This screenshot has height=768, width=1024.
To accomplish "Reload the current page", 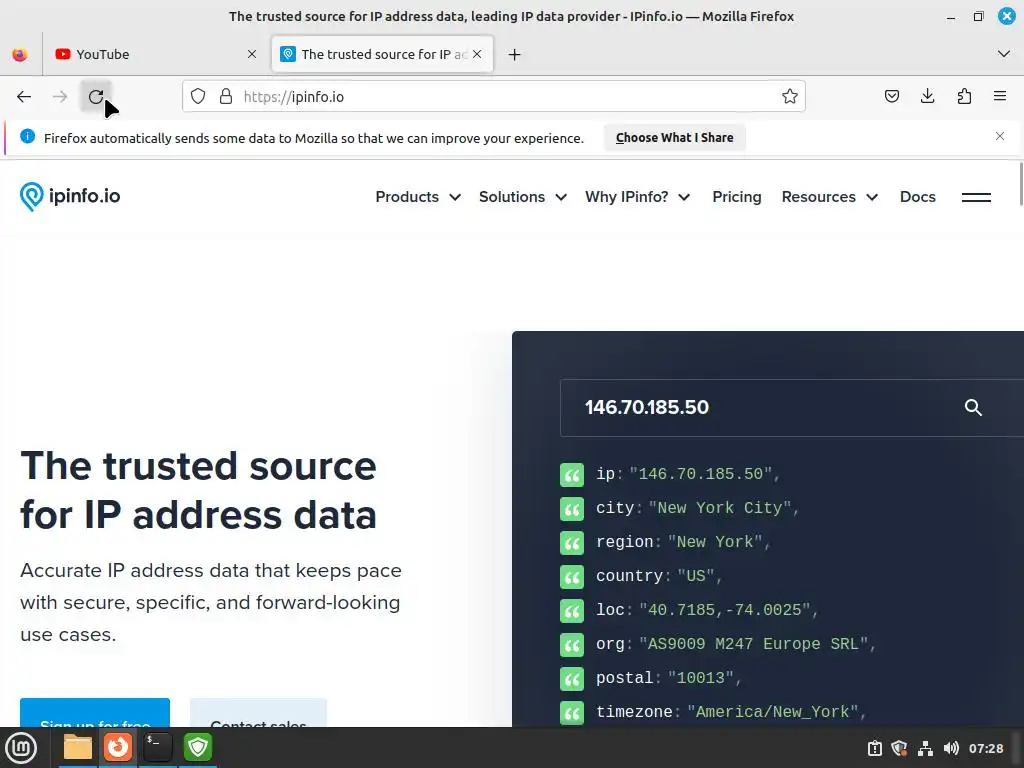I will tap(96, 97).
